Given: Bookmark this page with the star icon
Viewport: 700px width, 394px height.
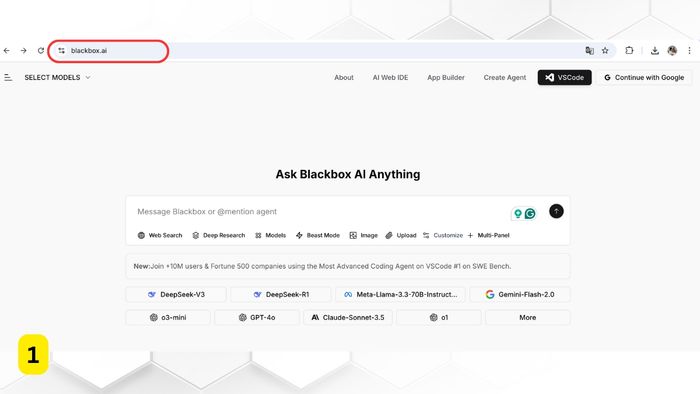Looking at the screenshot, I should click(605, 51).
